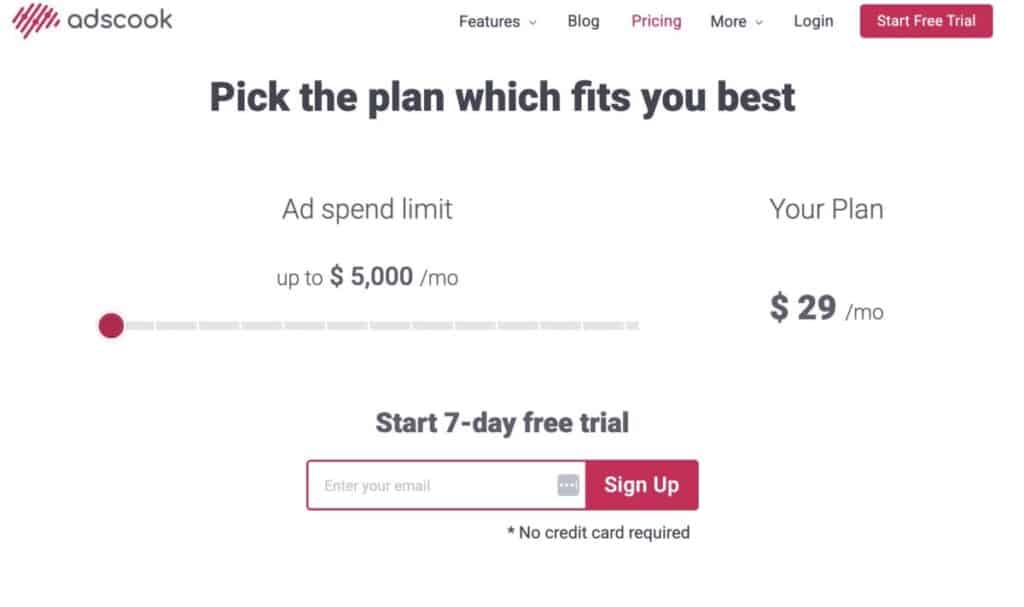1024x607 pixels.
Task: Focus the Enter your email input field
Action: click(x=430, y=485)
